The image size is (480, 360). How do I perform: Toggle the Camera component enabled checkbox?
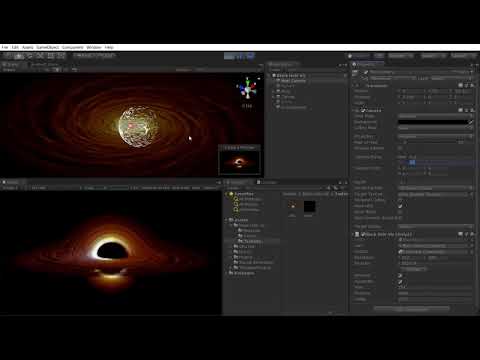(364, 110)
